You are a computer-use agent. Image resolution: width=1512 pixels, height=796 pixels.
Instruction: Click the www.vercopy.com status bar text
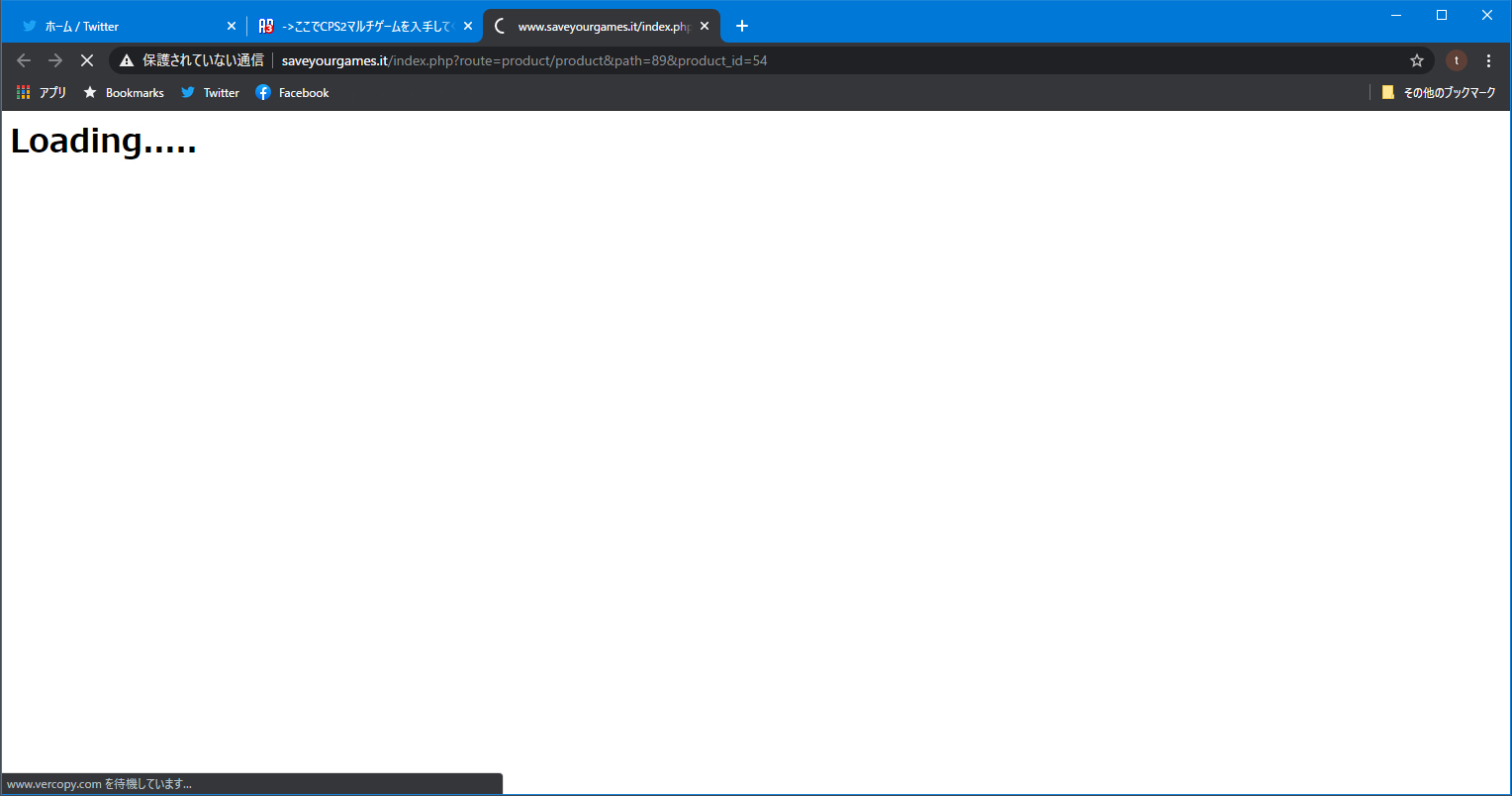(x=99, y=784)
